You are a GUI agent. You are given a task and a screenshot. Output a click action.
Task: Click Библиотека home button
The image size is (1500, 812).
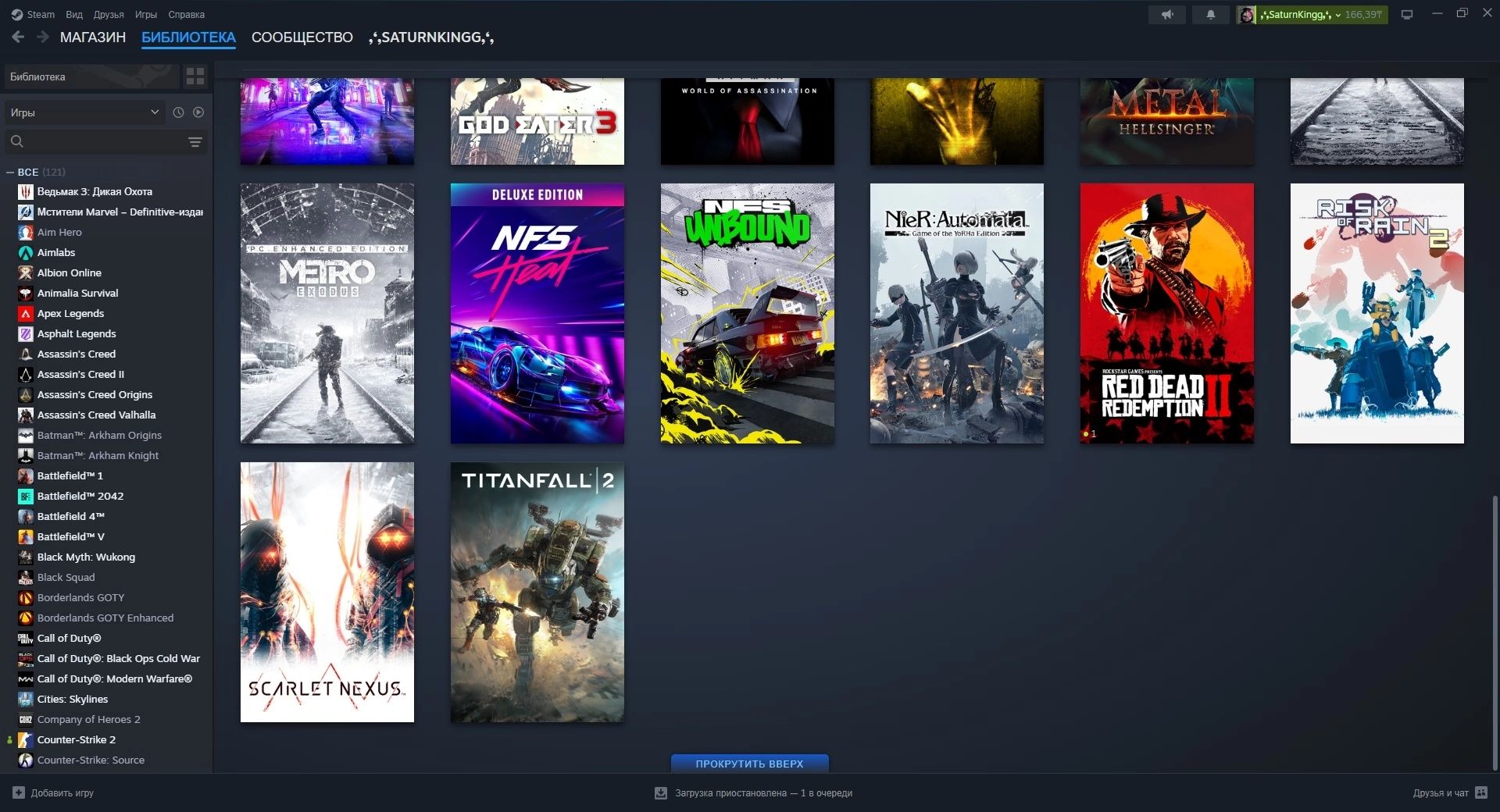click(91, 77)
